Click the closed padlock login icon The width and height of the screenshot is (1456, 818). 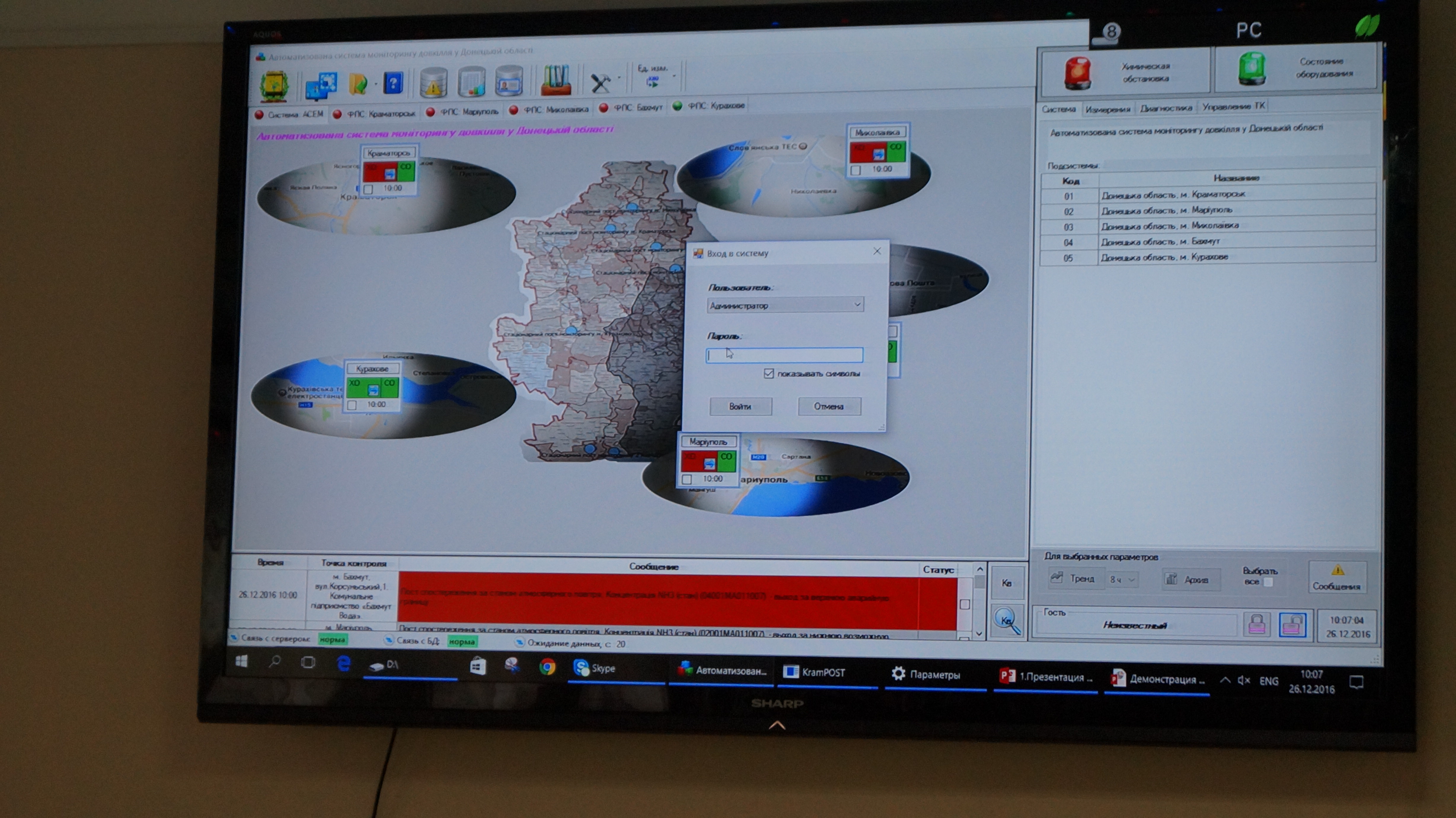coord(1257,625)
